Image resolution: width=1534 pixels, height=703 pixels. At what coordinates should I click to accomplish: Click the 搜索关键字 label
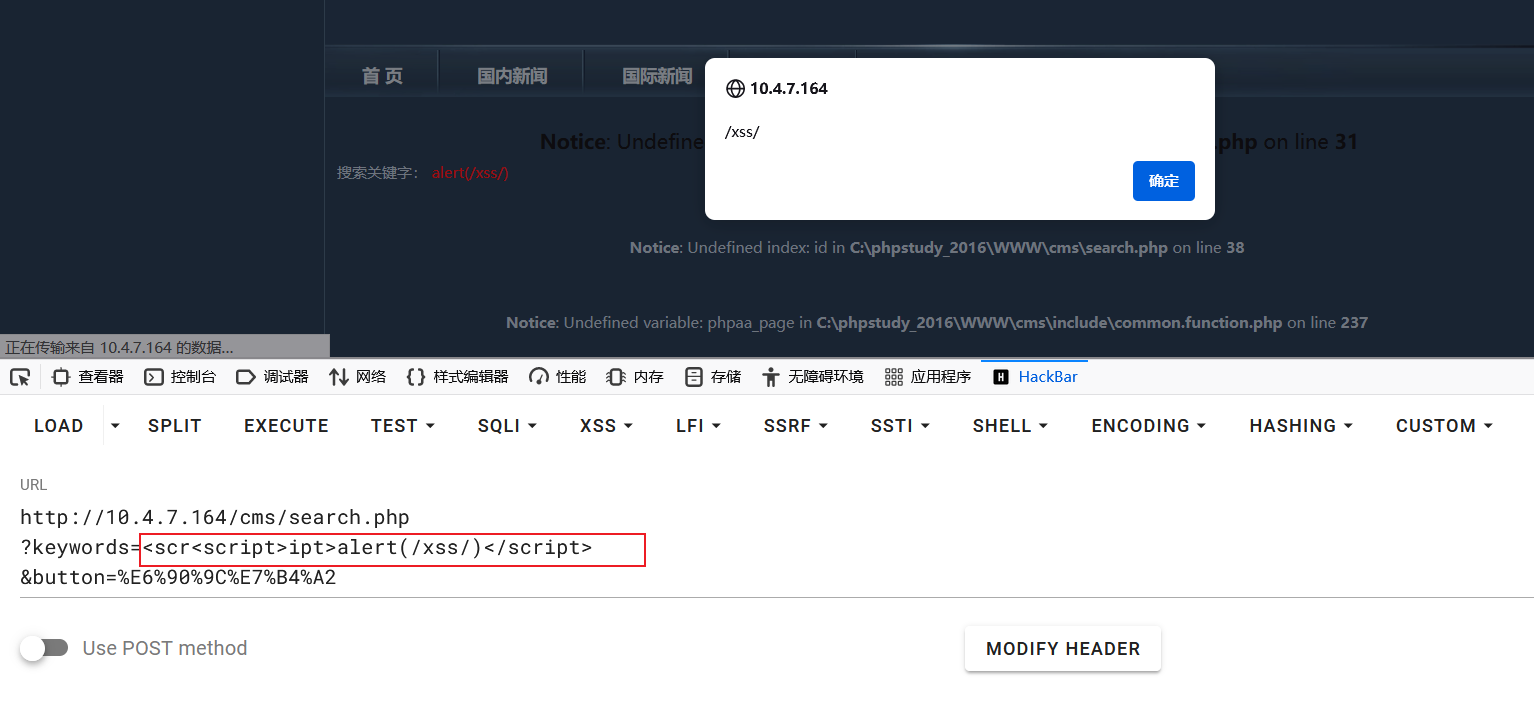tap(379, 173)
